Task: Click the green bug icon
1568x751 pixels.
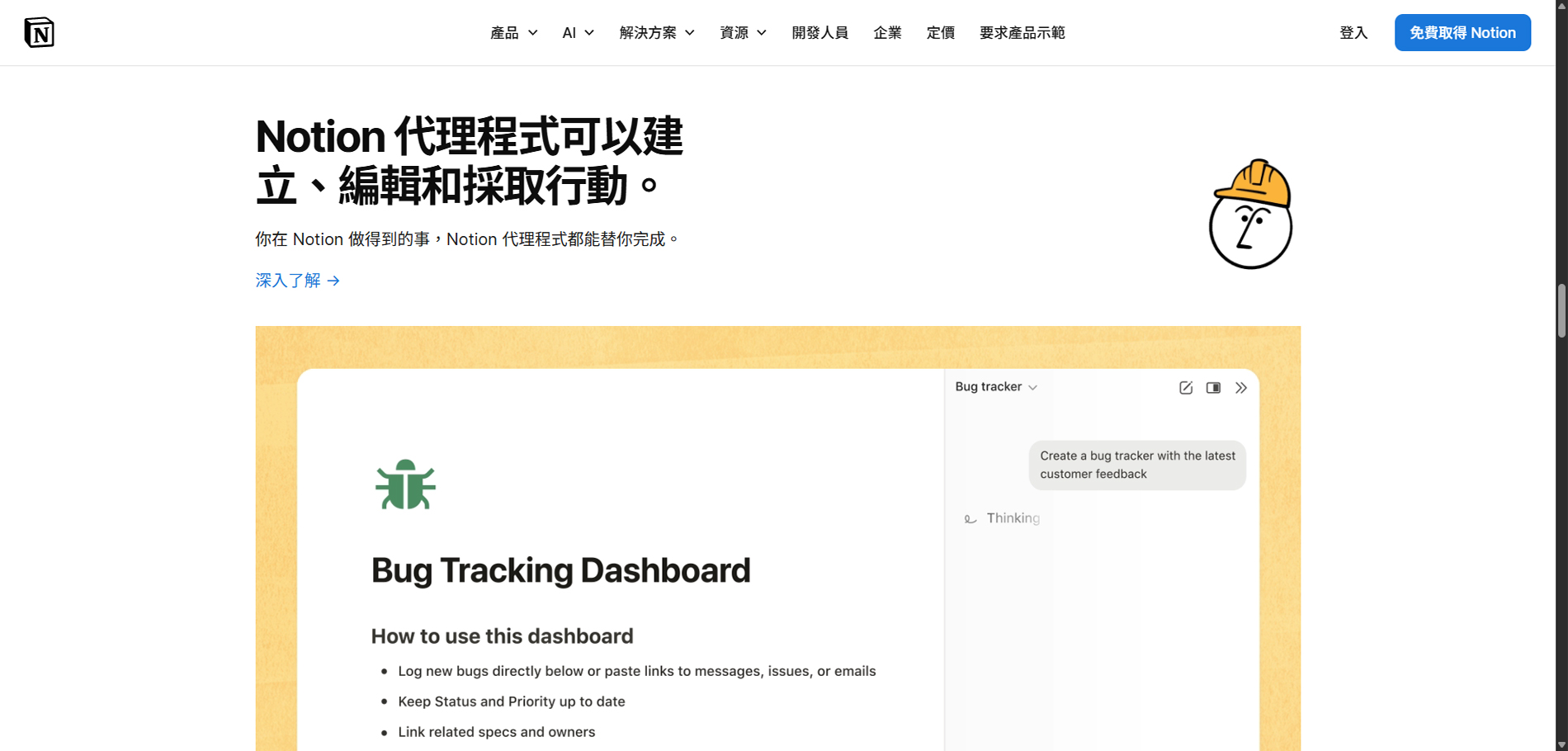Action: coord(405,484)
